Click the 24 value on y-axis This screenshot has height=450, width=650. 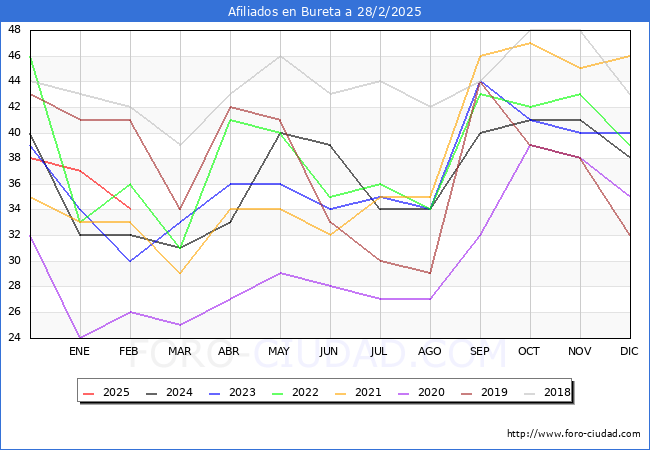tap(14, 338)
